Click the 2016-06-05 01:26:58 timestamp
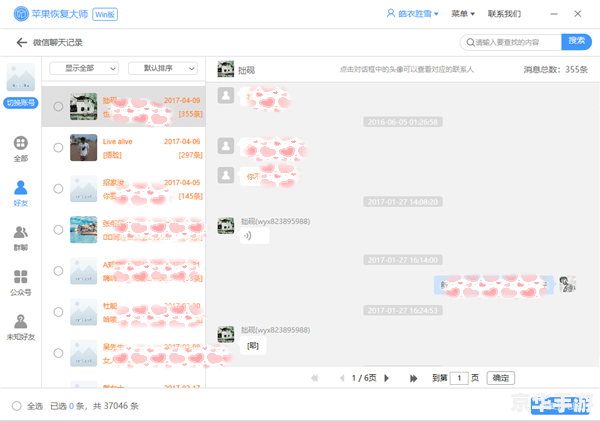This screenshot has height=421, width=600. click(x=403, y=122)
